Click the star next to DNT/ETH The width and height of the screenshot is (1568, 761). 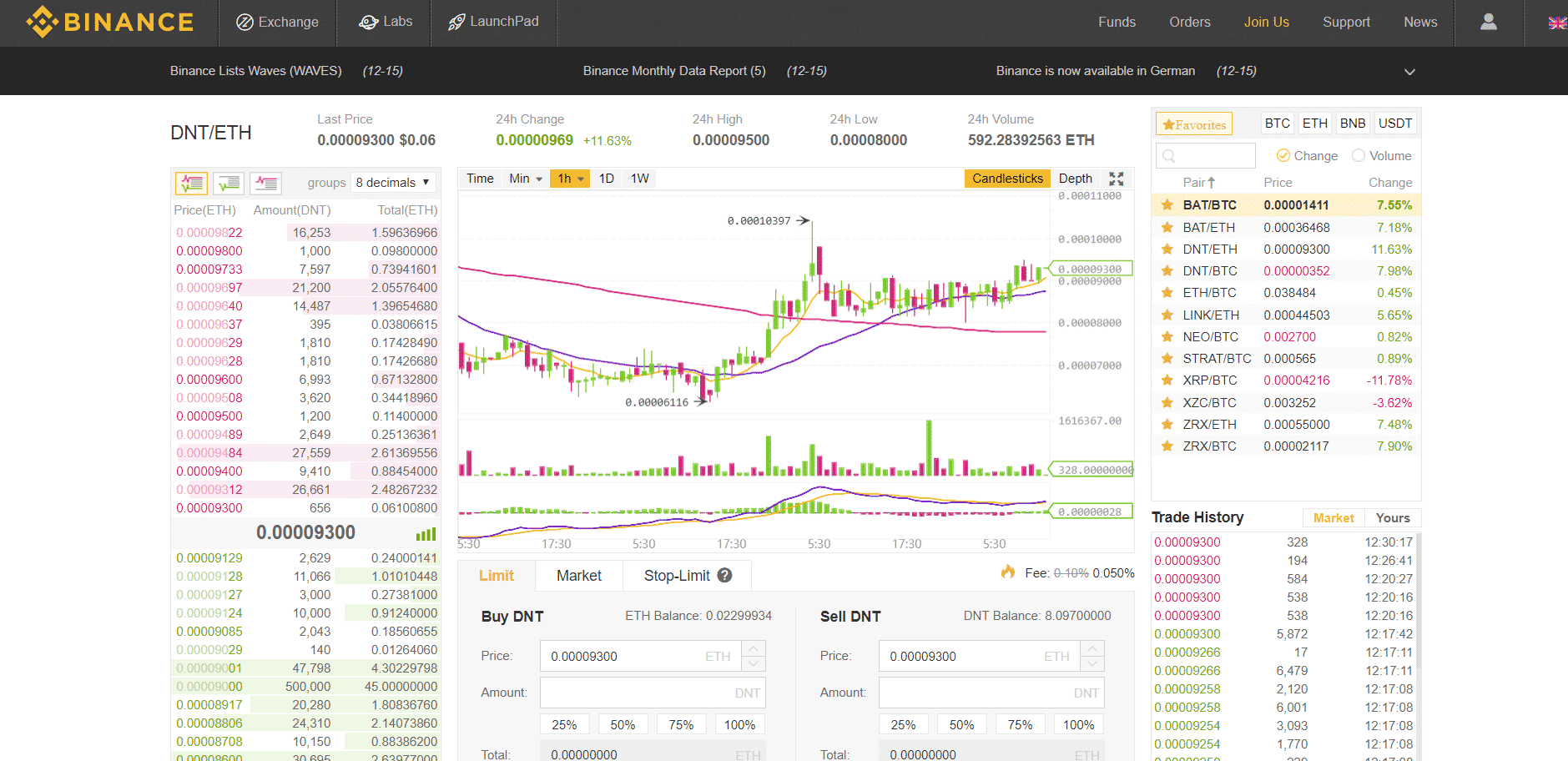[x=1167, y=249]
